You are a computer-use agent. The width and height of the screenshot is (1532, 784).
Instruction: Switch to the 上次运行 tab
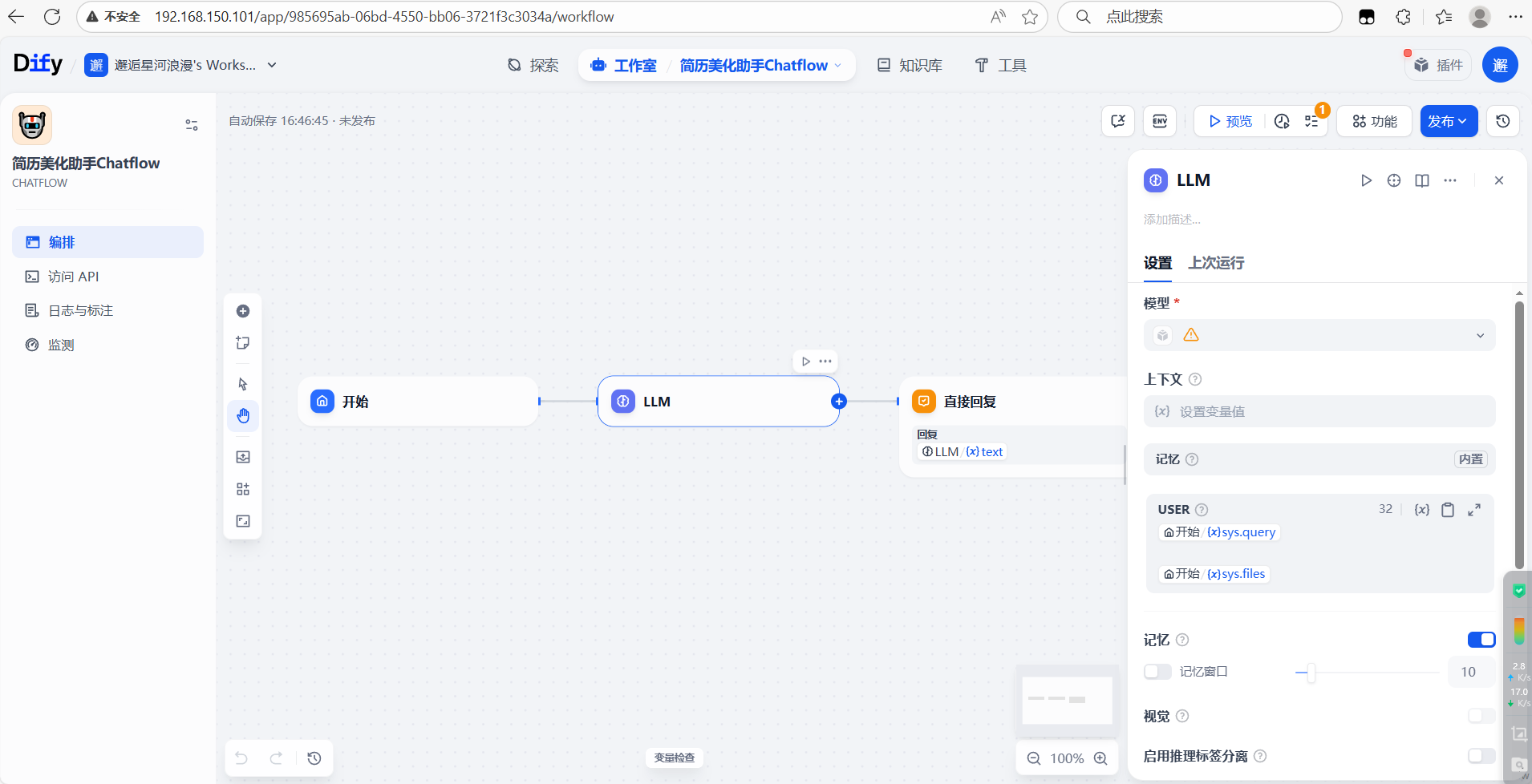(1214, 263)
